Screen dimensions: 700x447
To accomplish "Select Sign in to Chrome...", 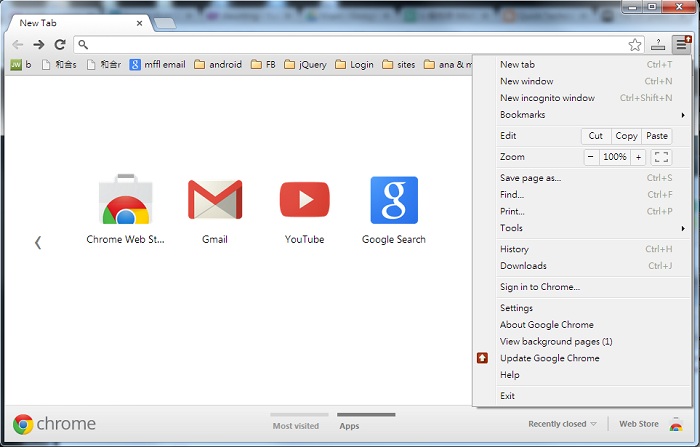I will [x=593, y=287].
